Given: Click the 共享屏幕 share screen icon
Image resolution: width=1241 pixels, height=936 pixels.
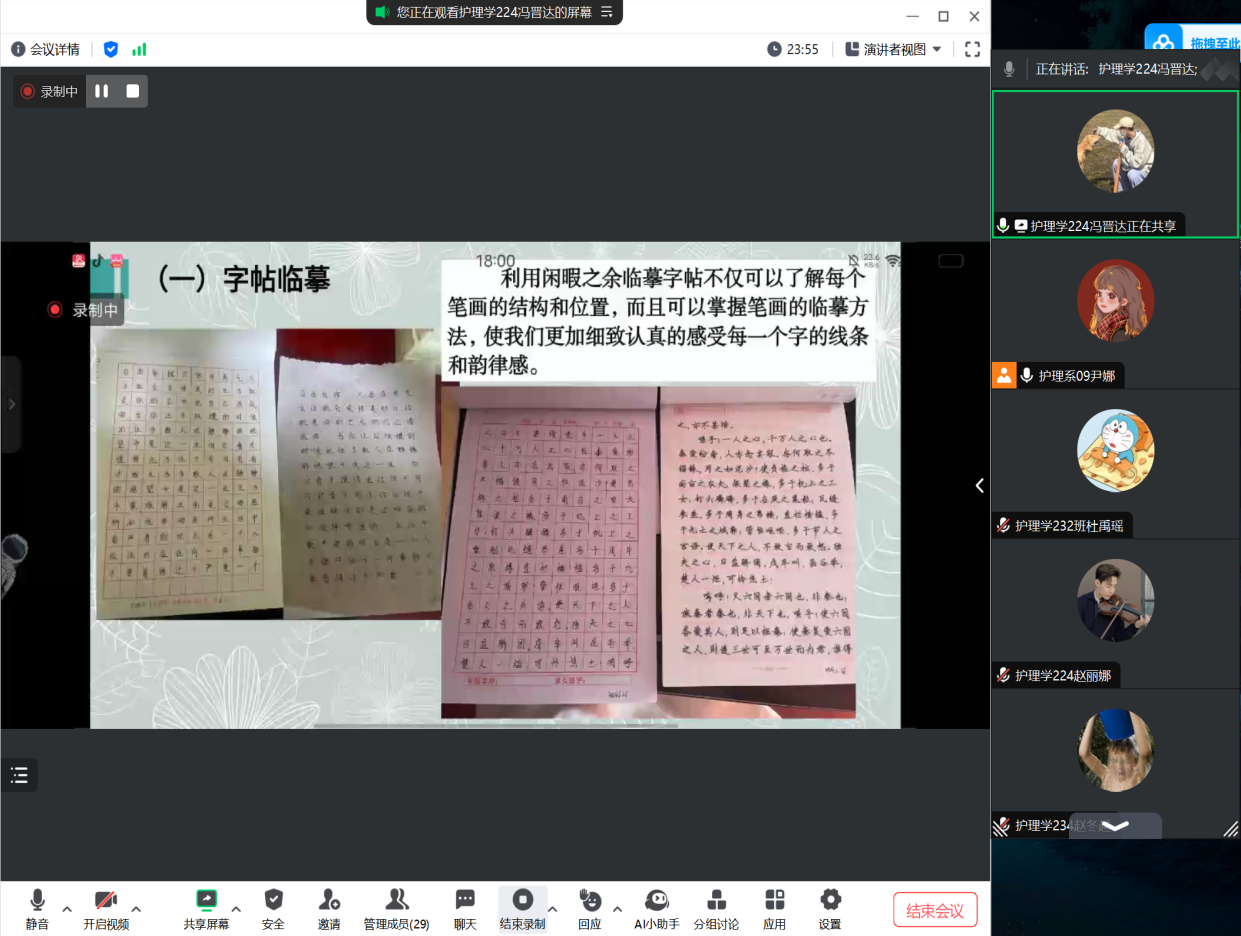Looking at the screenshot, I should (206, 908).
